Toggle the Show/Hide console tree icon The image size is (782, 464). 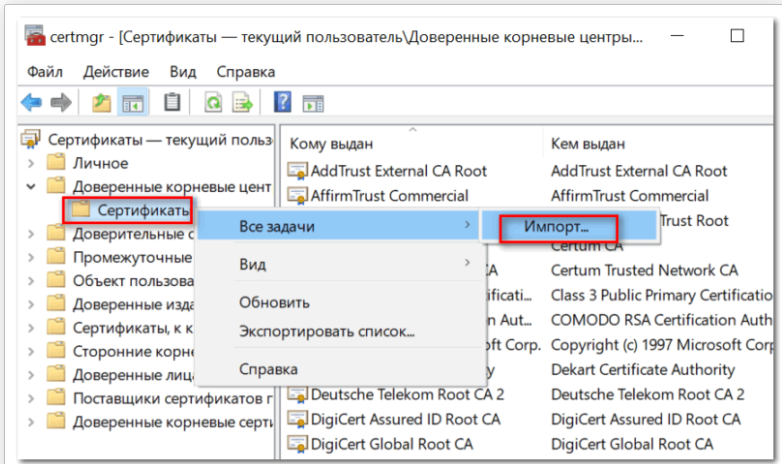pos(133,103)
